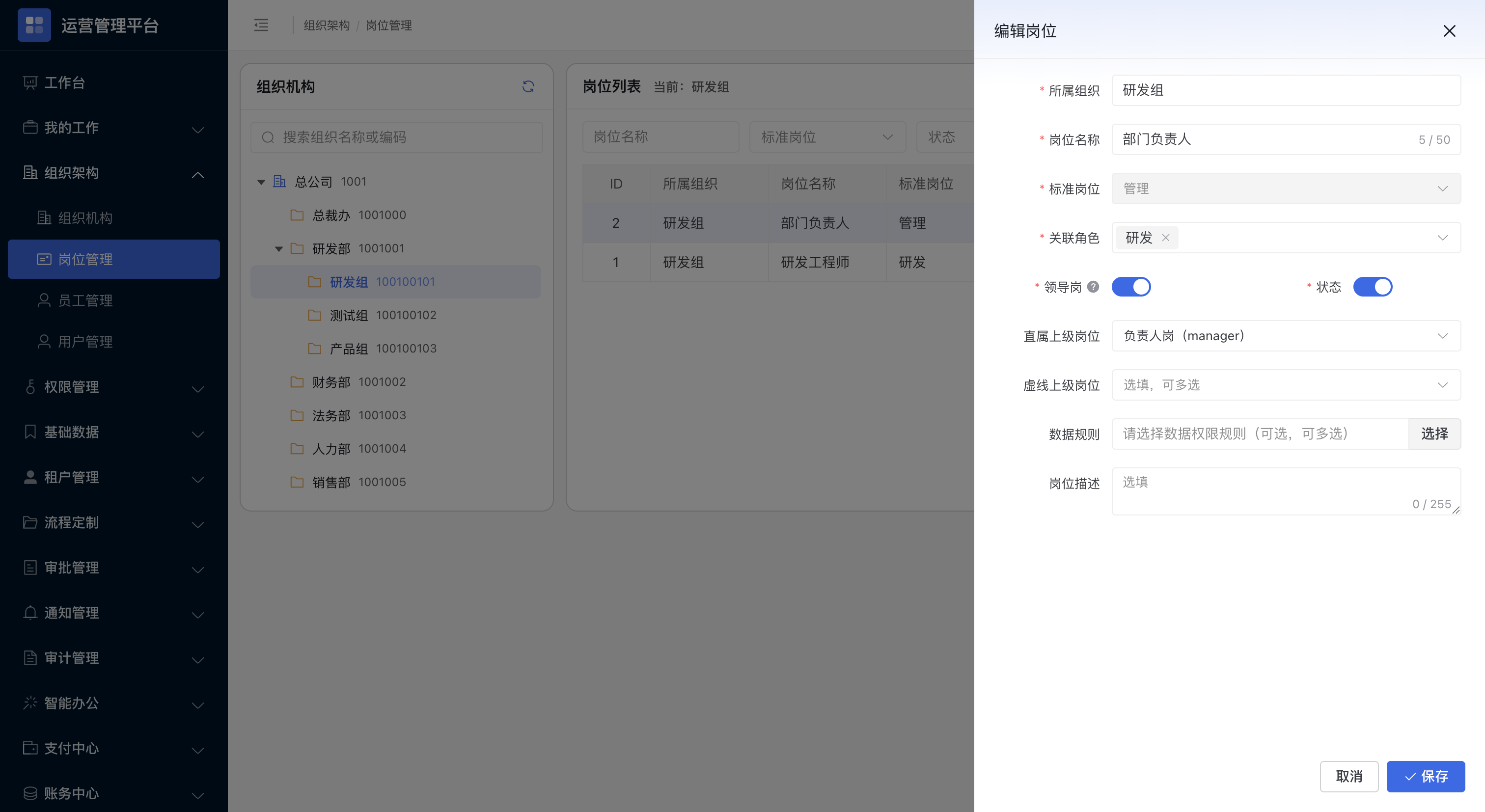
Task: Remove the 研发 role tag
Action: [1166, 238]
